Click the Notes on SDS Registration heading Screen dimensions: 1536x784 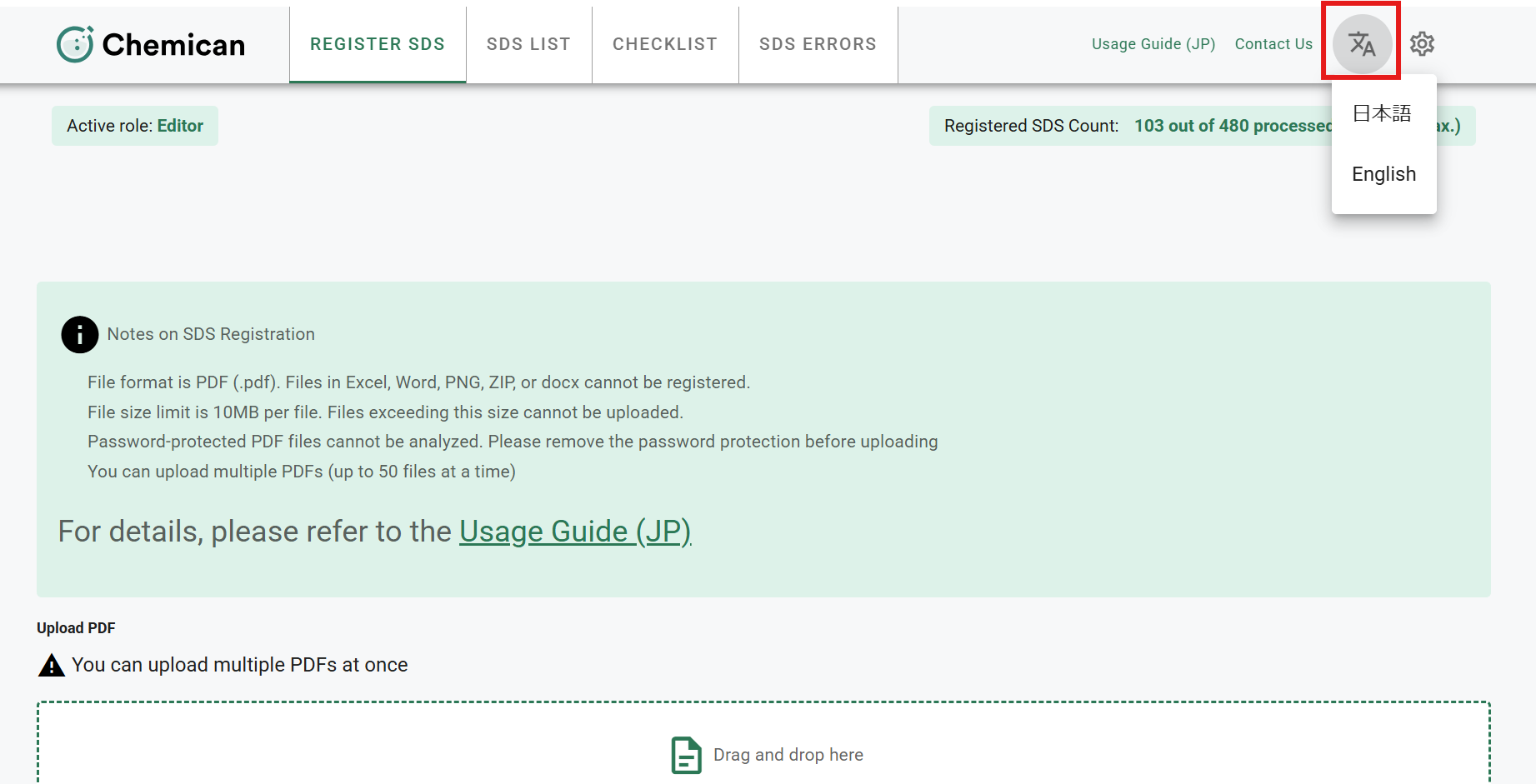click(x=211, y=334)
